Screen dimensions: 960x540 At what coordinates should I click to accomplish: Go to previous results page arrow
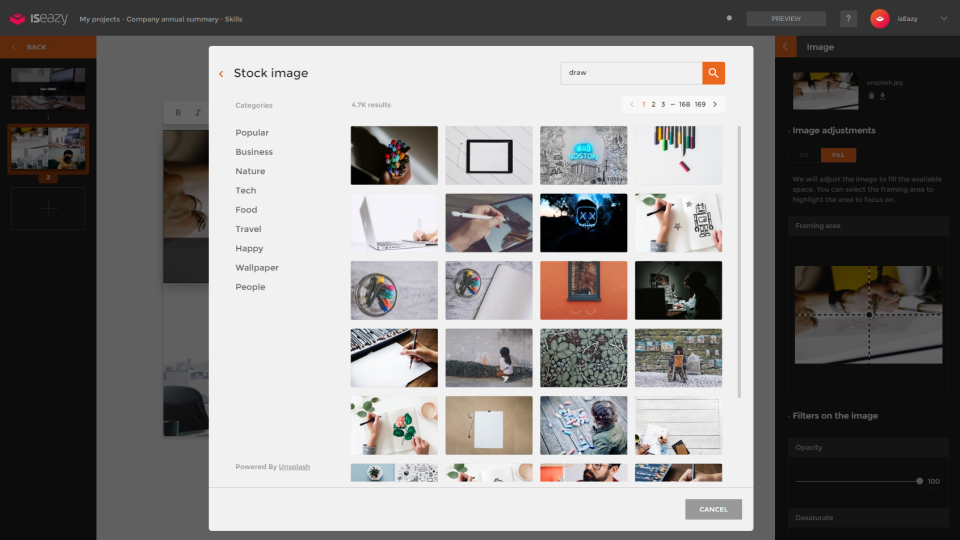coord(632,104)
